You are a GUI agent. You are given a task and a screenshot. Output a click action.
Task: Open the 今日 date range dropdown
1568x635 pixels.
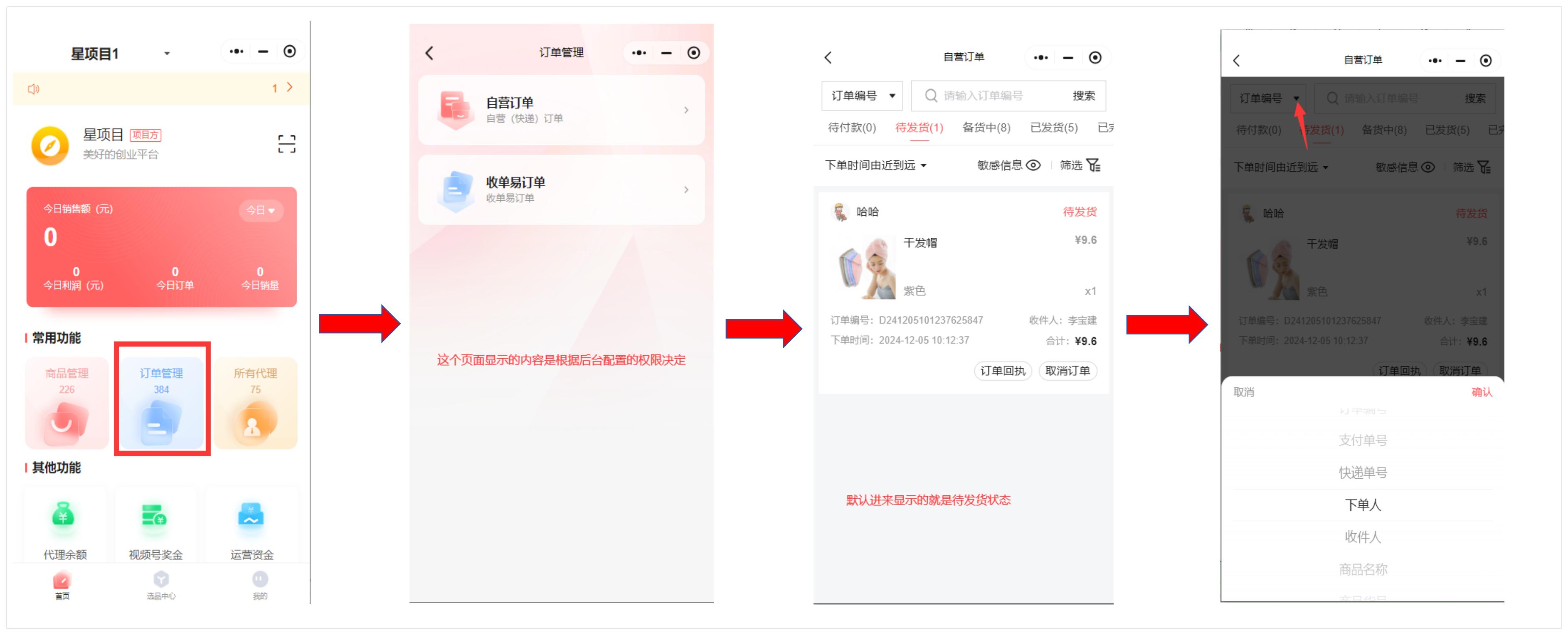[x=261, y=210]
